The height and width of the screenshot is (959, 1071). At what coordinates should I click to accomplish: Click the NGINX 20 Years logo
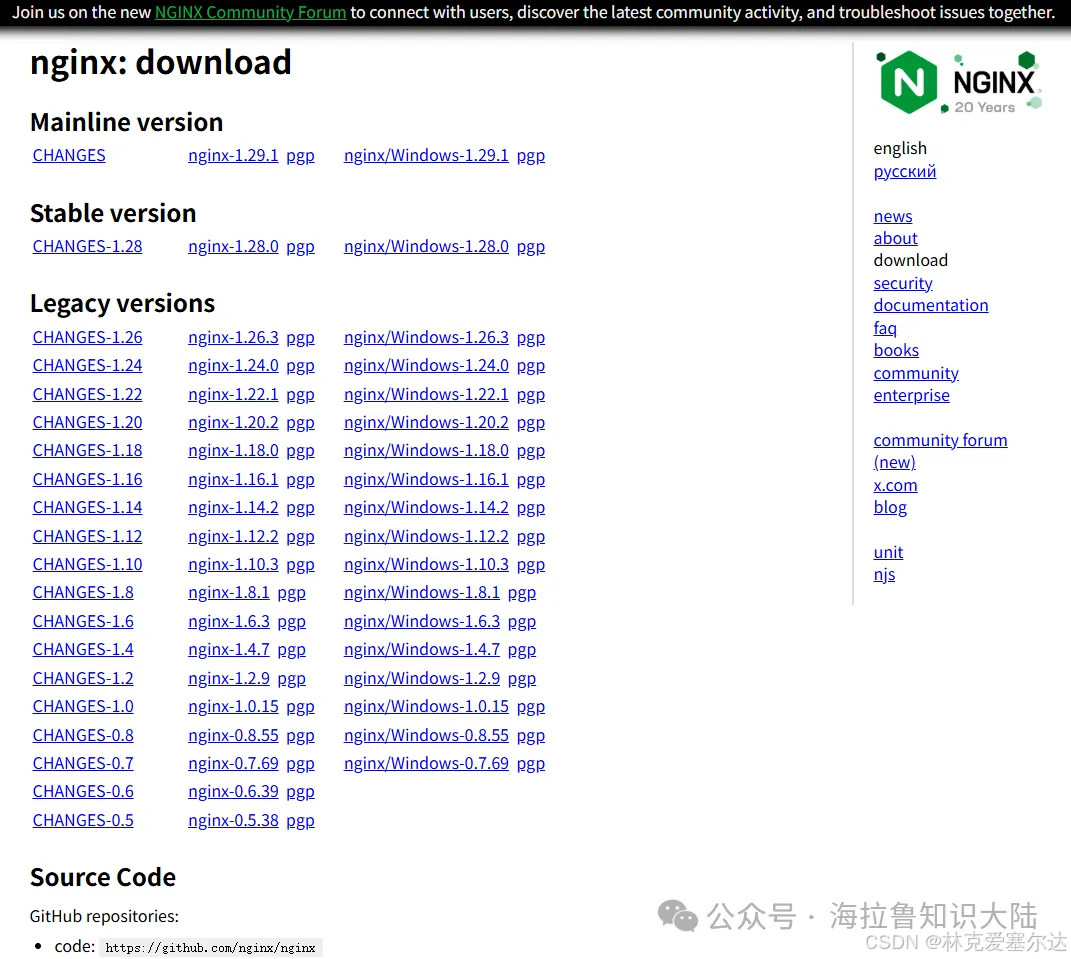(x=958, y=82)
